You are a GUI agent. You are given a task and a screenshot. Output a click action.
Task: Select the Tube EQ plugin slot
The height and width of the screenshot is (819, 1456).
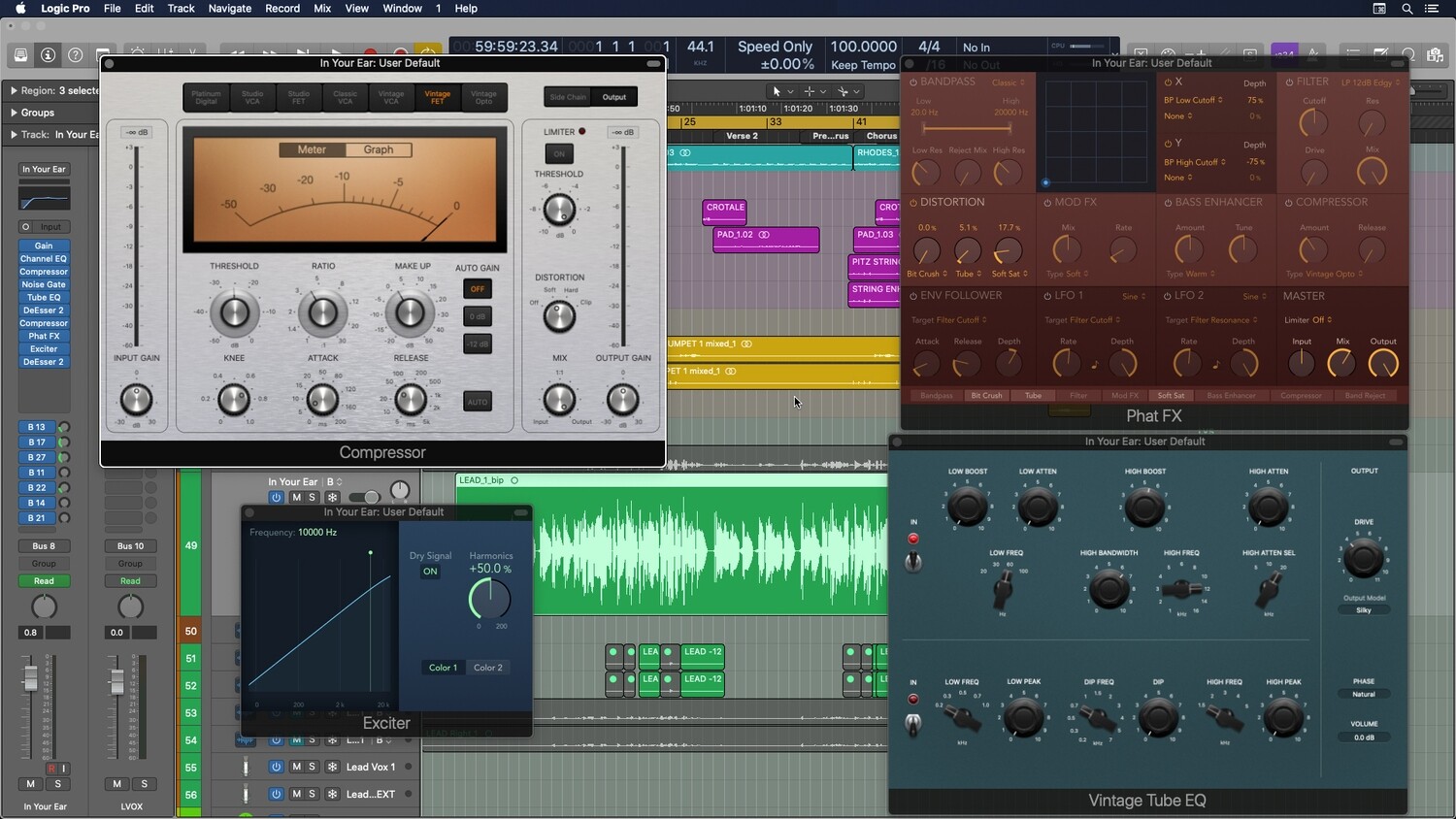coord(44,298)
